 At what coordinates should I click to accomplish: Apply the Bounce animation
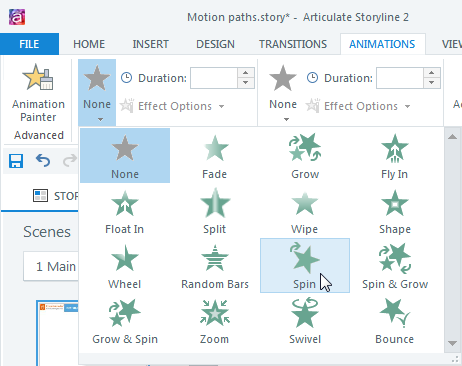[395, 321]
